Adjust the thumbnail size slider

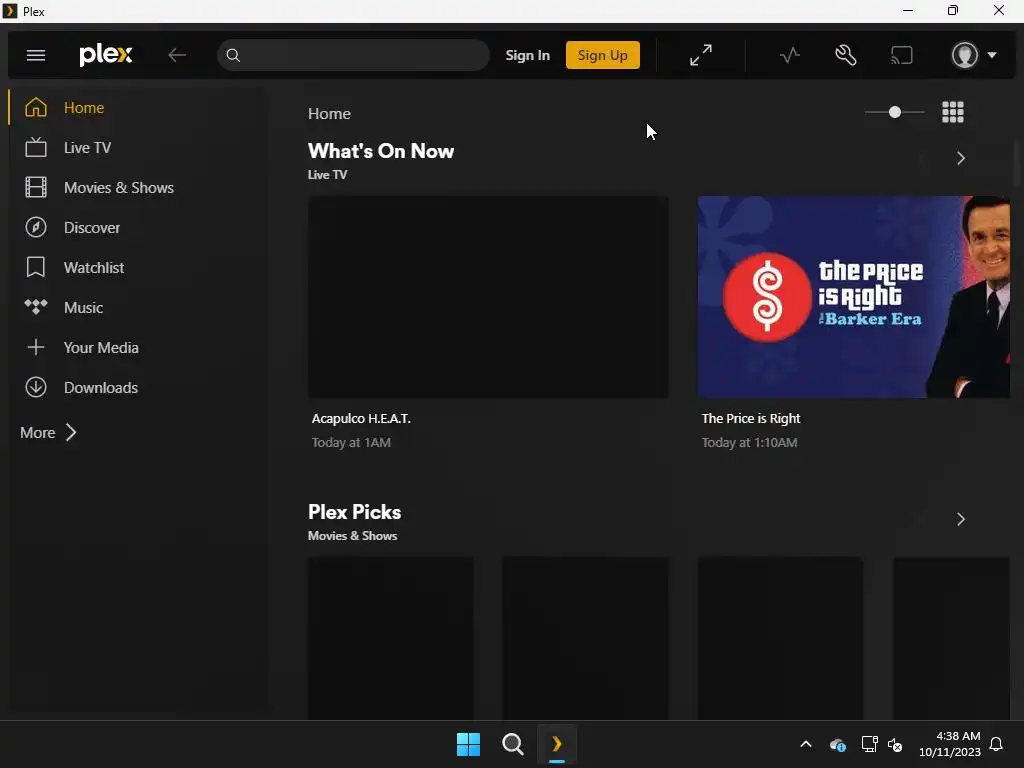pos(894,112)
